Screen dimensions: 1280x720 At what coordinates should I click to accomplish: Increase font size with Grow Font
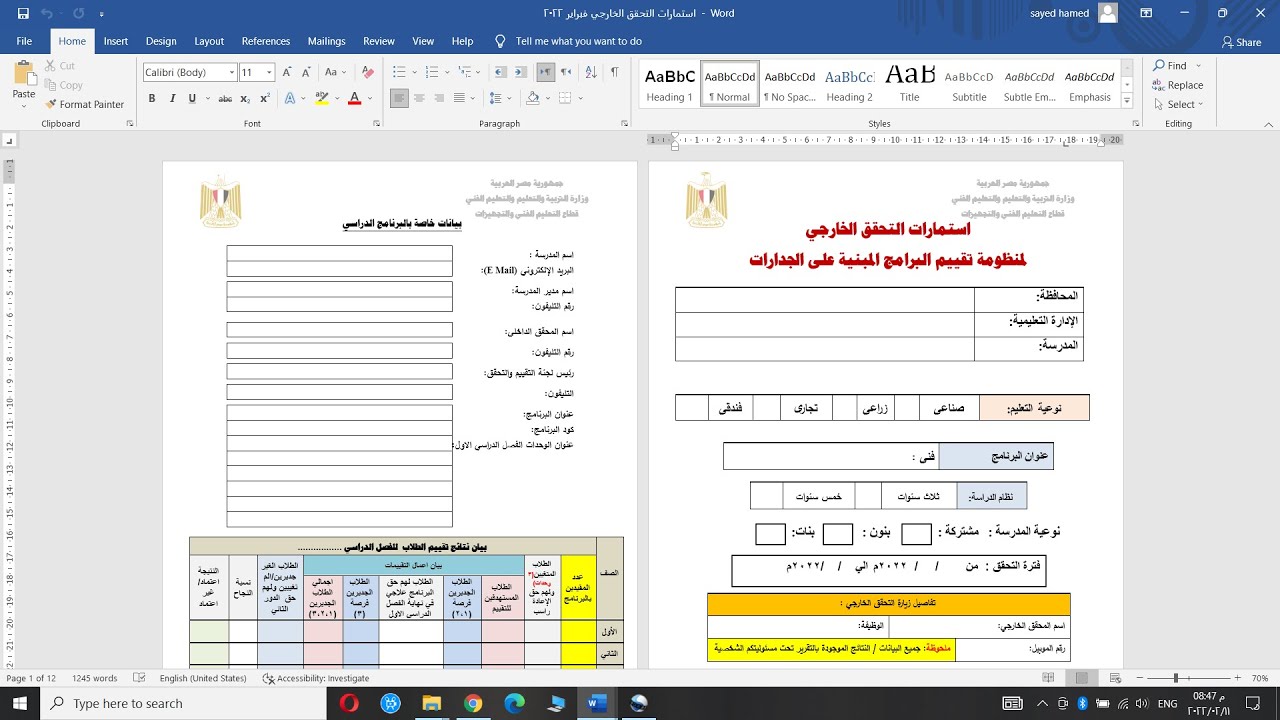click(288, 72)
